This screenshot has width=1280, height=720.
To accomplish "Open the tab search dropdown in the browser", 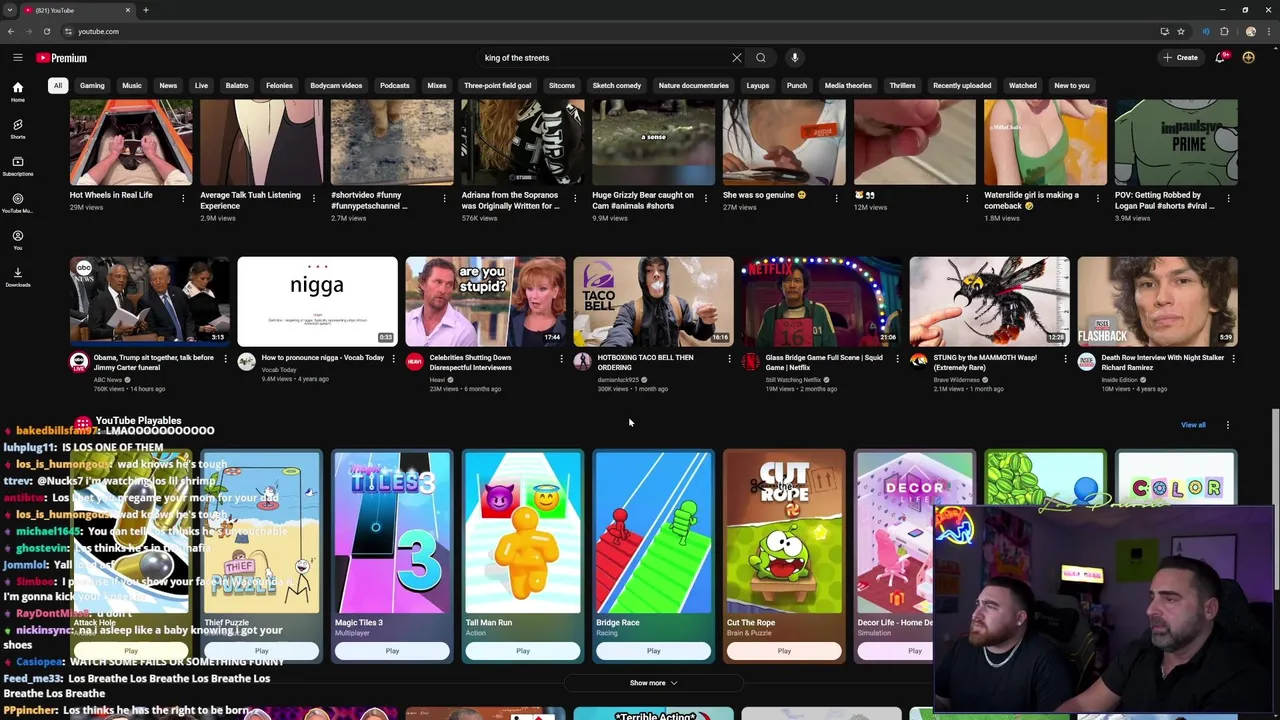I will coord(10,10).
